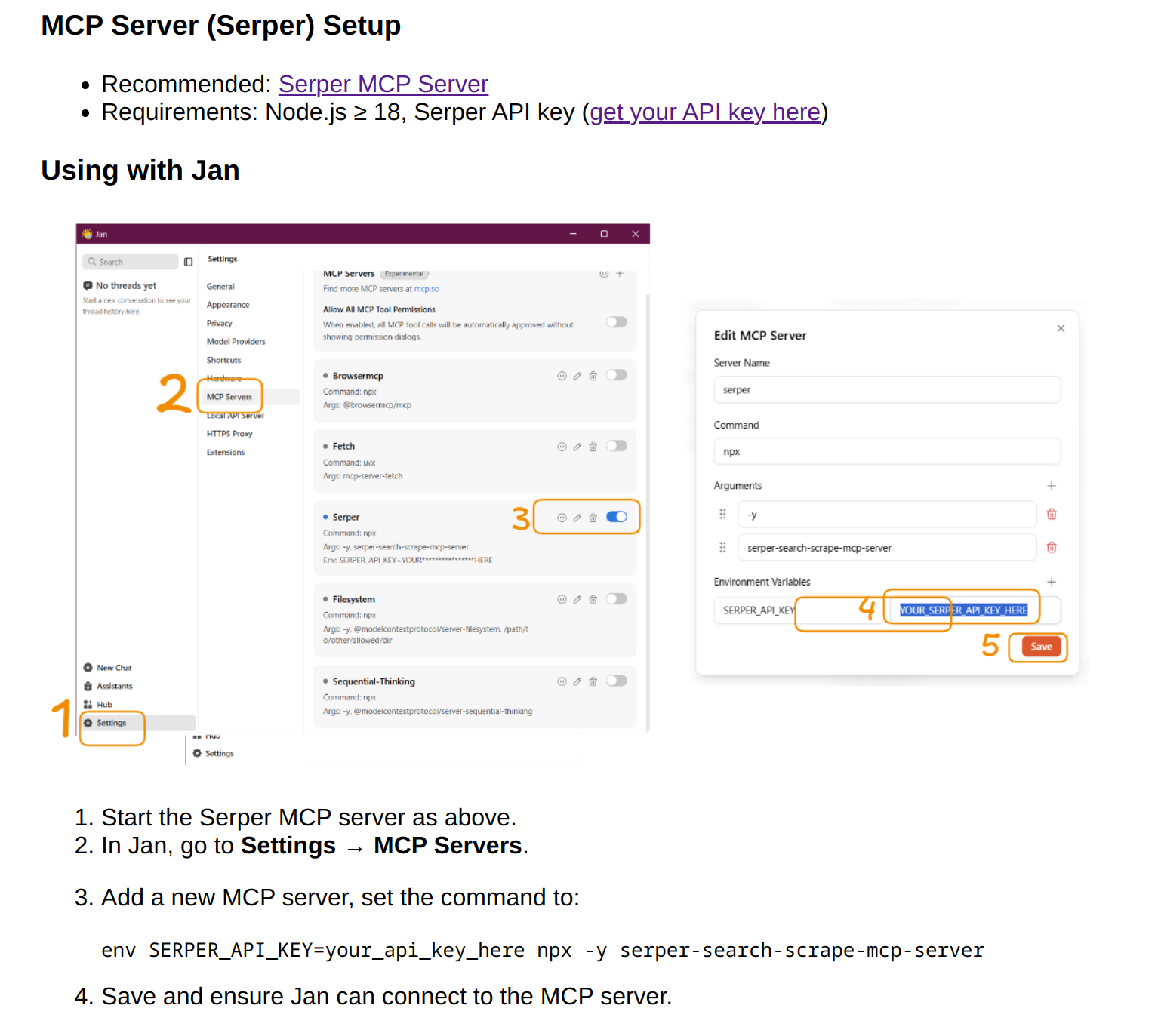Add a new argument with plus icon
The width and height of the screenshot is (1158, 1036).
(1052, 486)
